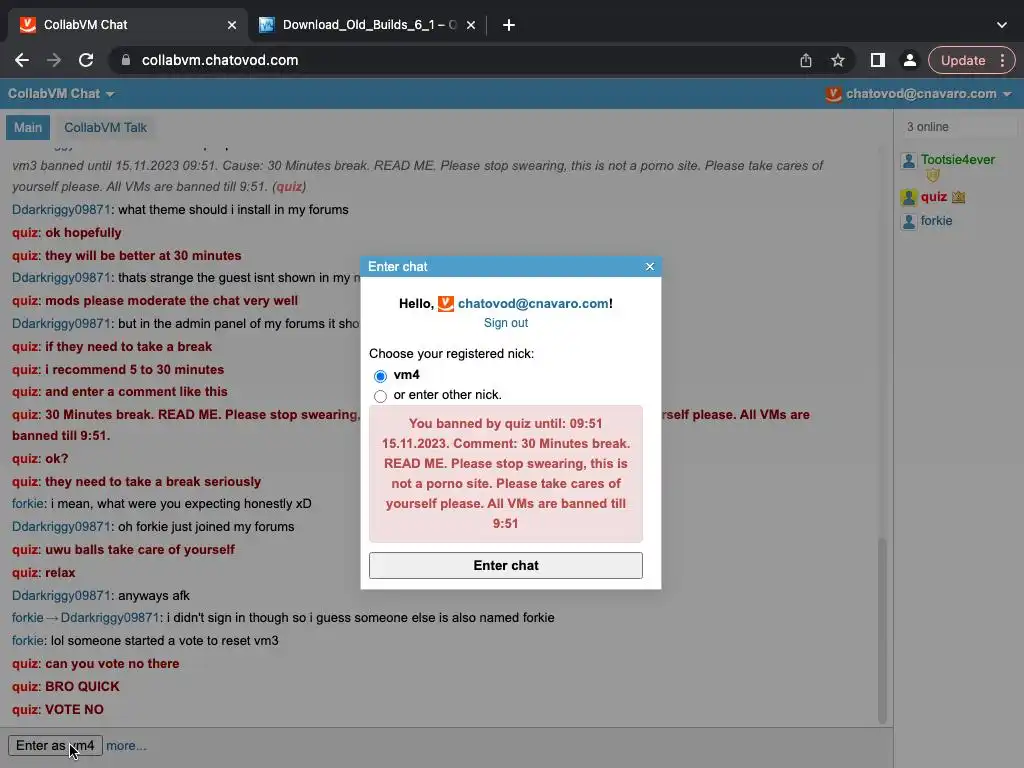1024x768 pixels.
Task: Click the quiz username in user list
Action: tap(934, 197)
